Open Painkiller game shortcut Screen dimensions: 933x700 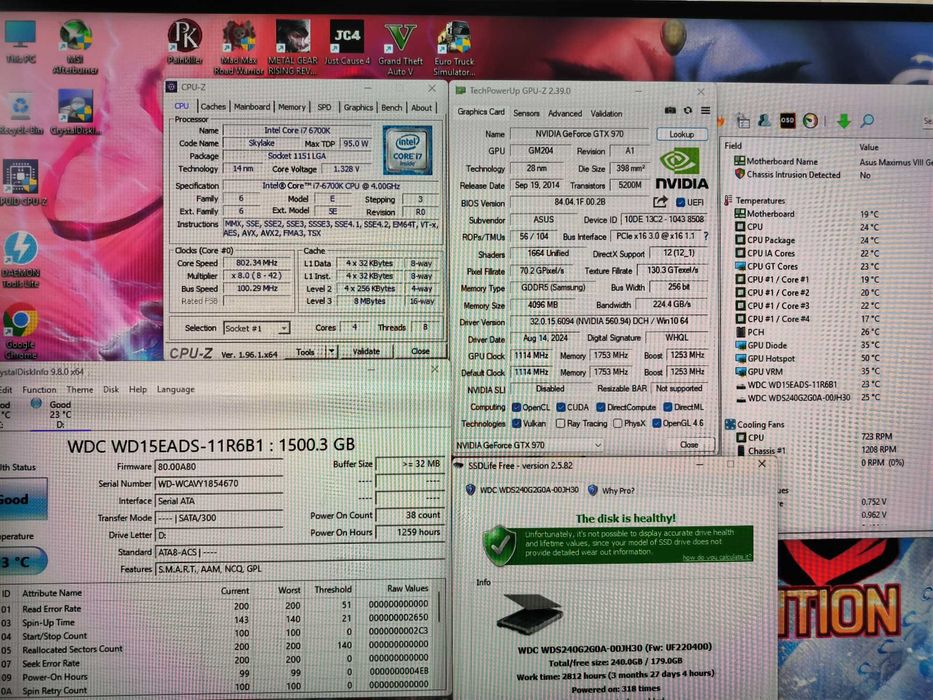click(185, 40)
